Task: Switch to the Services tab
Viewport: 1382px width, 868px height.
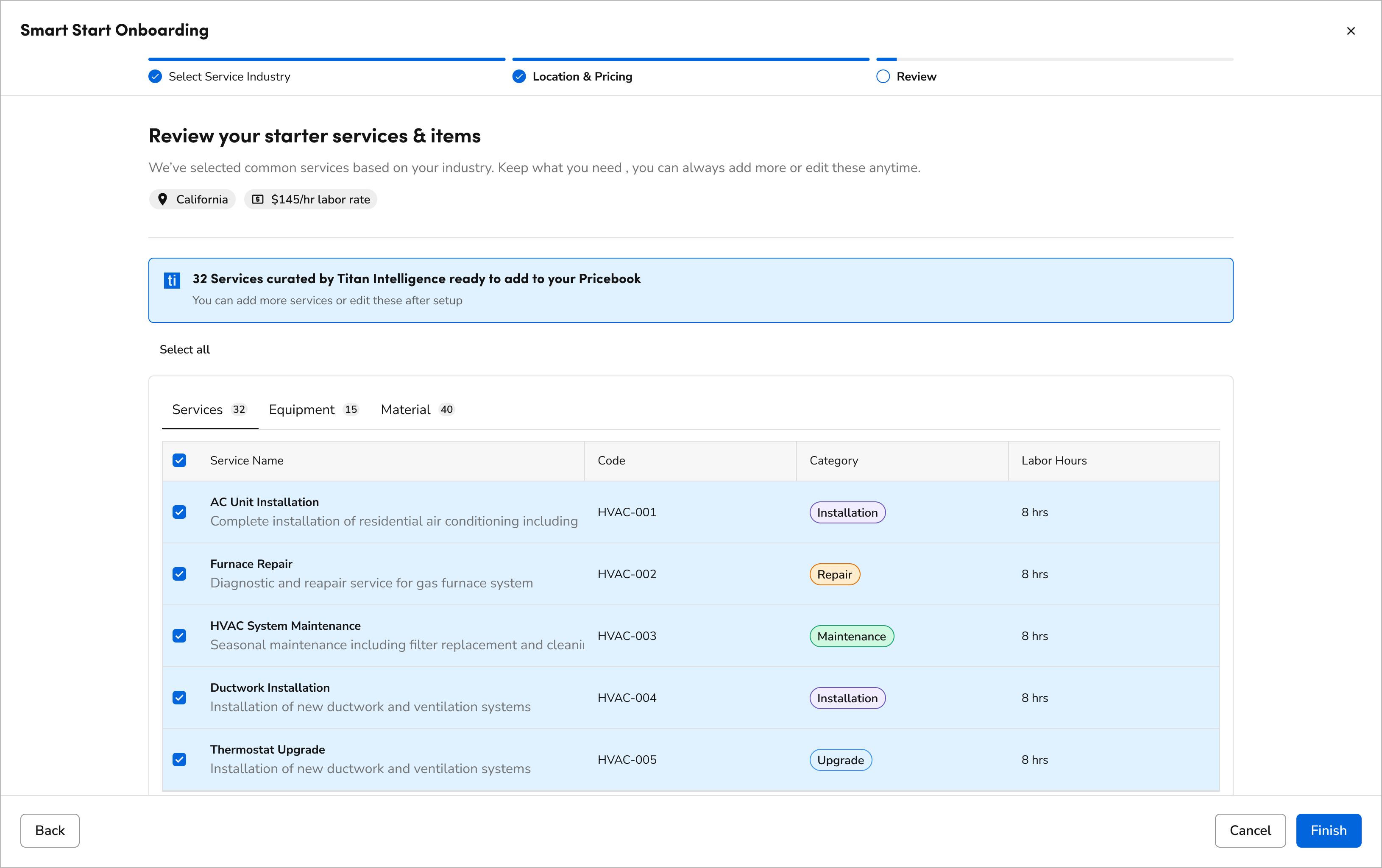Action: (x=210, y=409)
